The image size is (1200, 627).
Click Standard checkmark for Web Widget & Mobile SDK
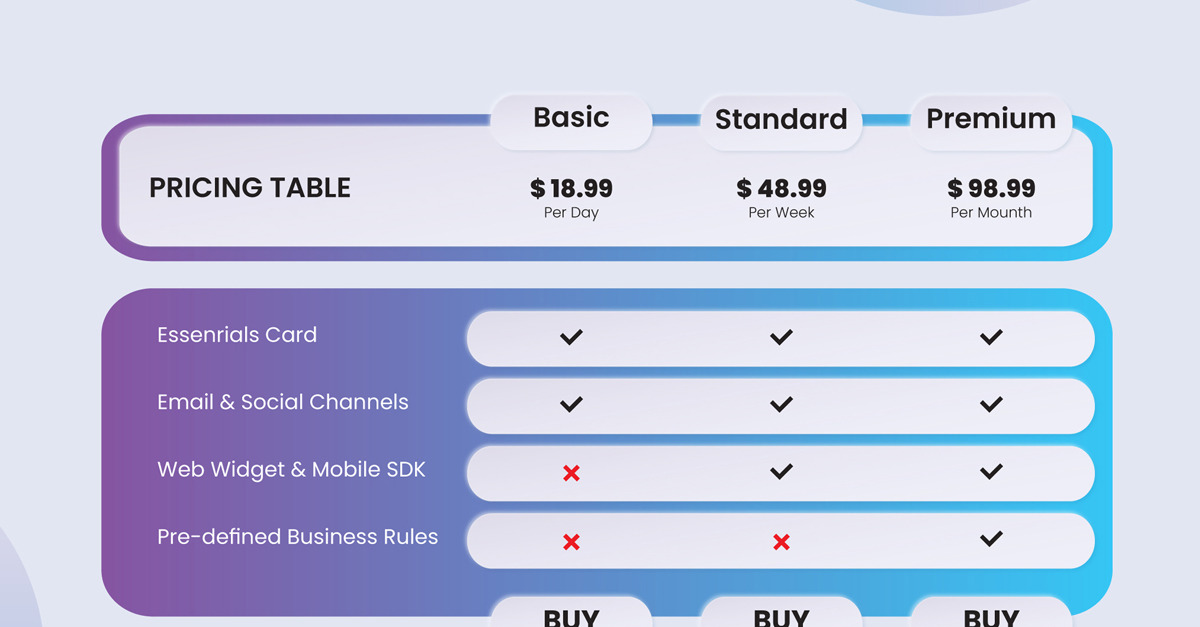point(781,471)
